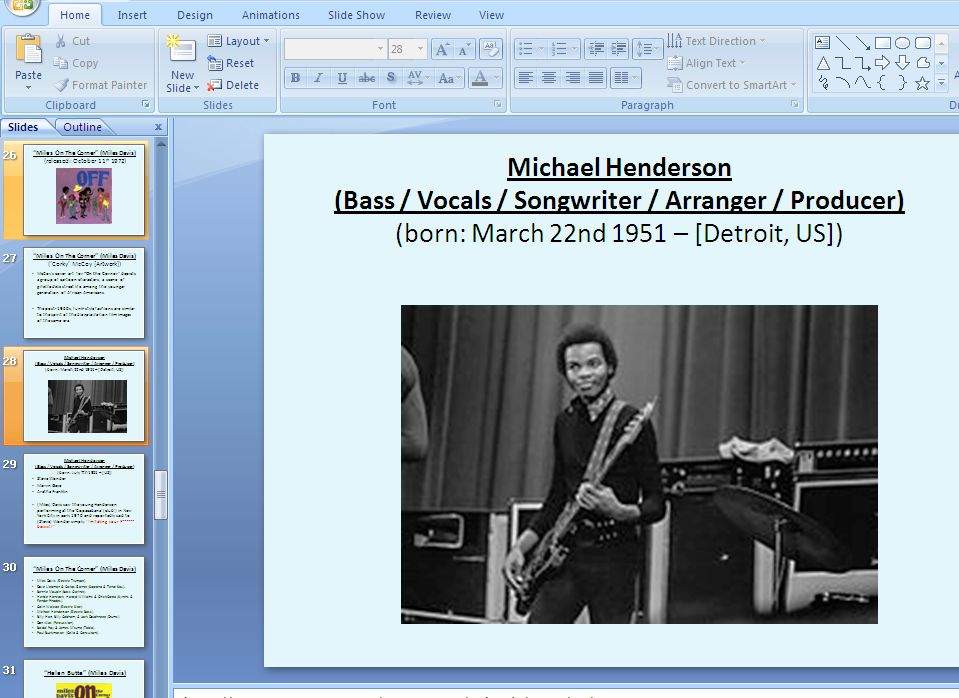Click Convert to SmartArt button
Viewport: 959px width, 698px height.
point(732,85)
